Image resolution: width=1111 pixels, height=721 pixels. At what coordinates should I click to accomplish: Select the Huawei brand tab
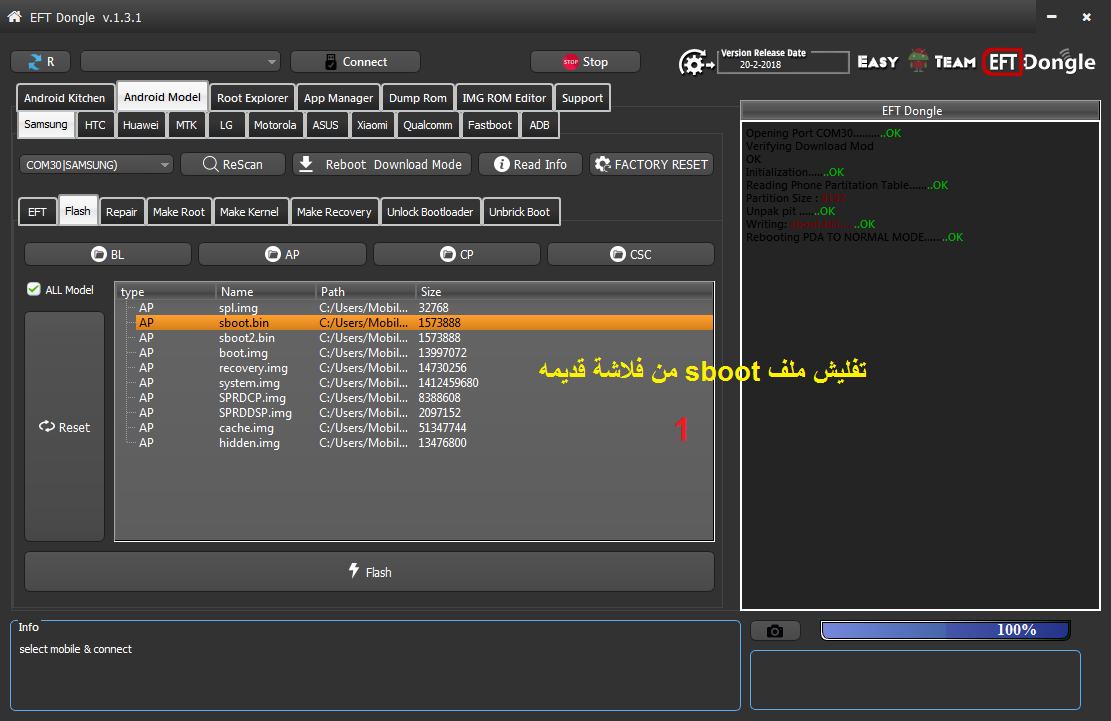point(140,125)
